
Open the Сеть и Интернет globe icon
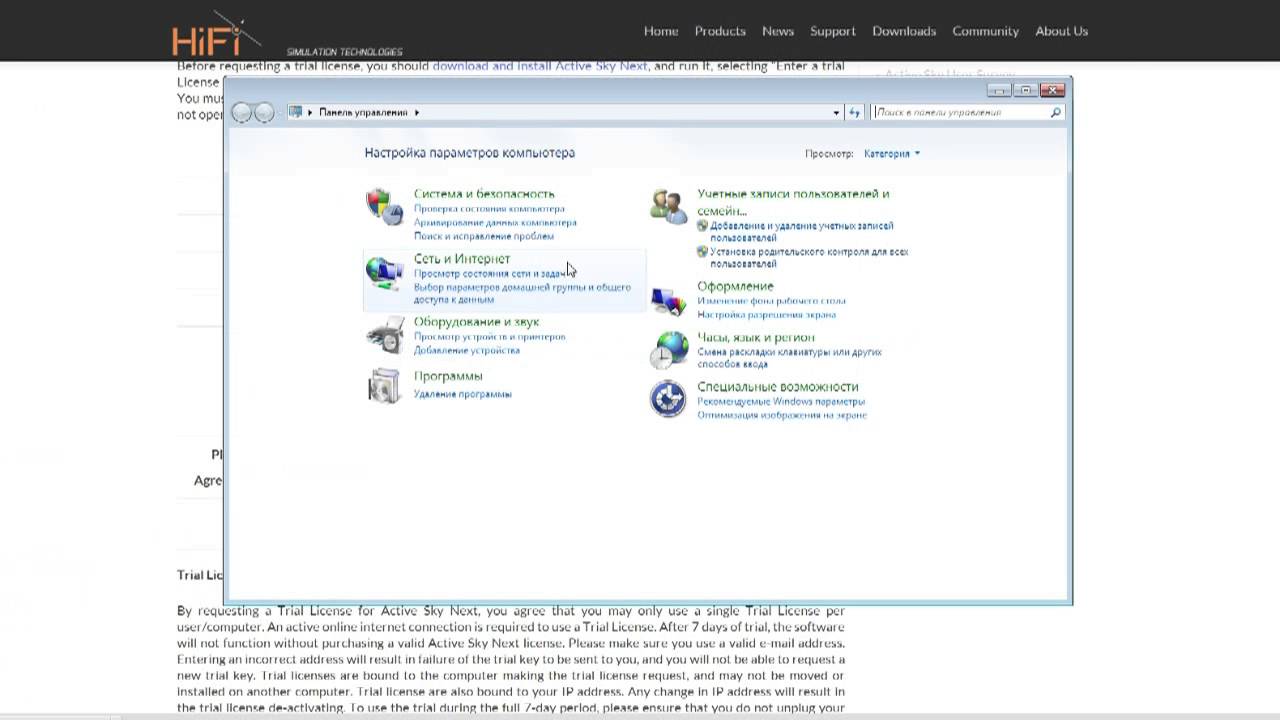coord(385,273)
